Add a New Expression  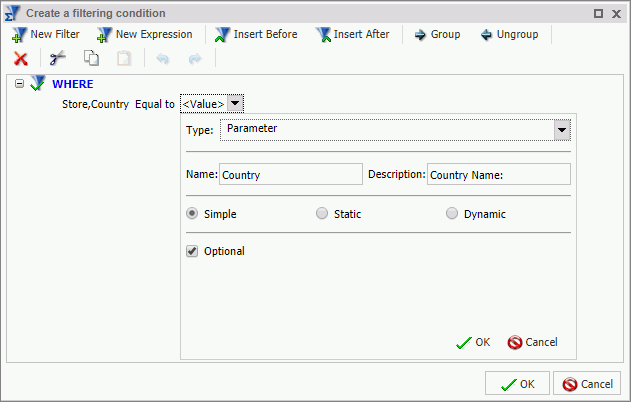pyautogui.click(x=145, y=35)
